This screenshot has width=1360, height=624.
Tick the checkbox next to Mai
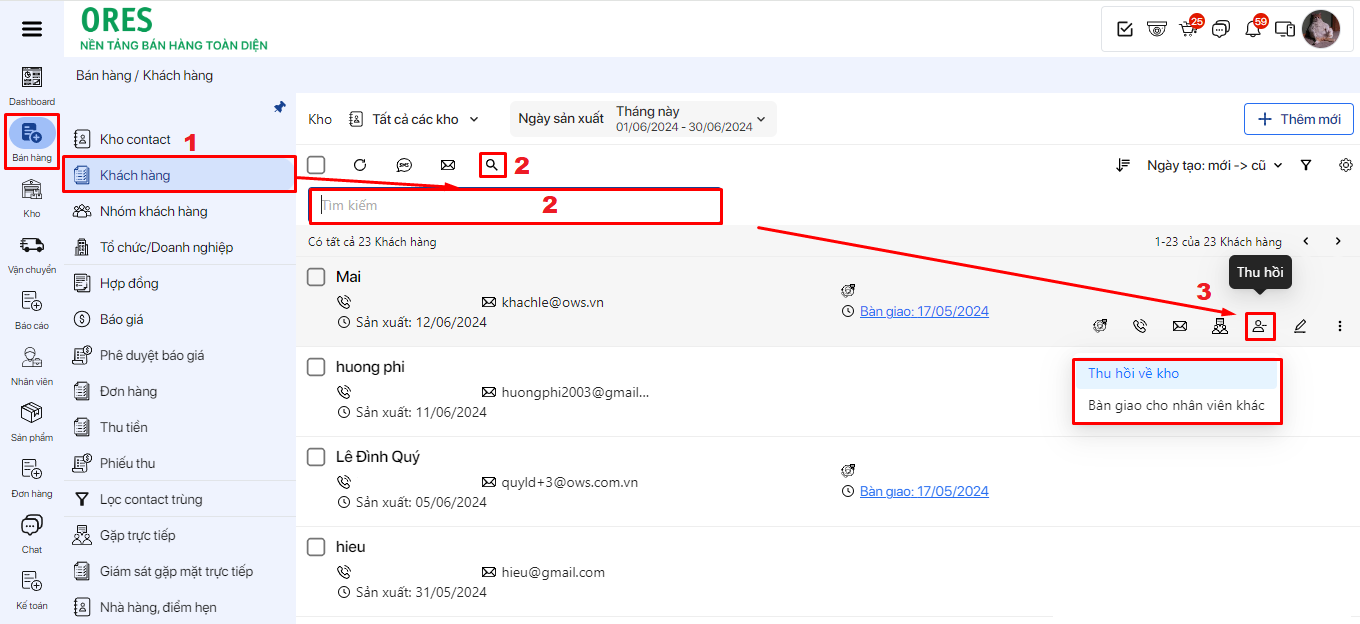tap(316, 277)
